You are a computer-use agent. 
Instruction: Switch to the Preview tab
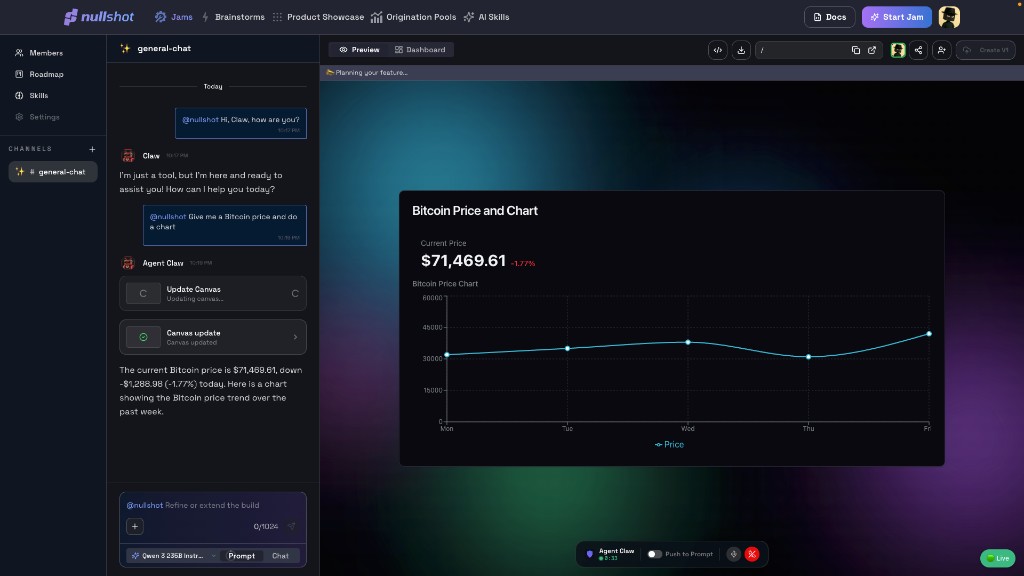pyautogui.click(x=359, y=50)
